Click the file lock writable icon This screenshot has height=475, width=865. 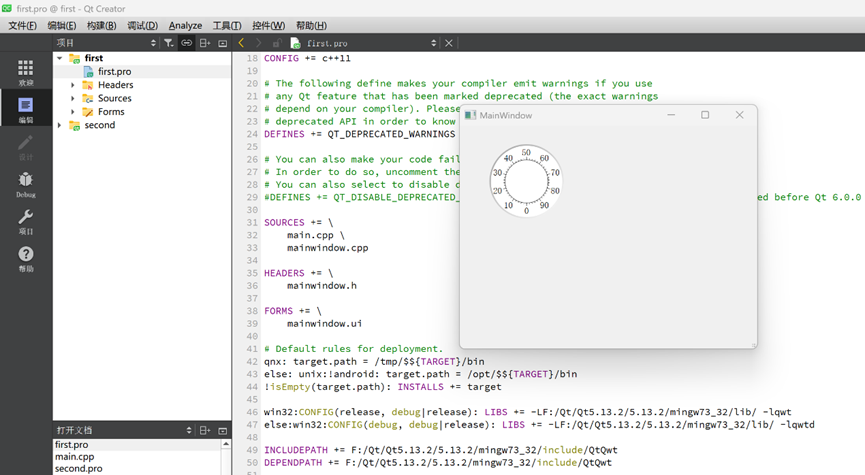277,43
